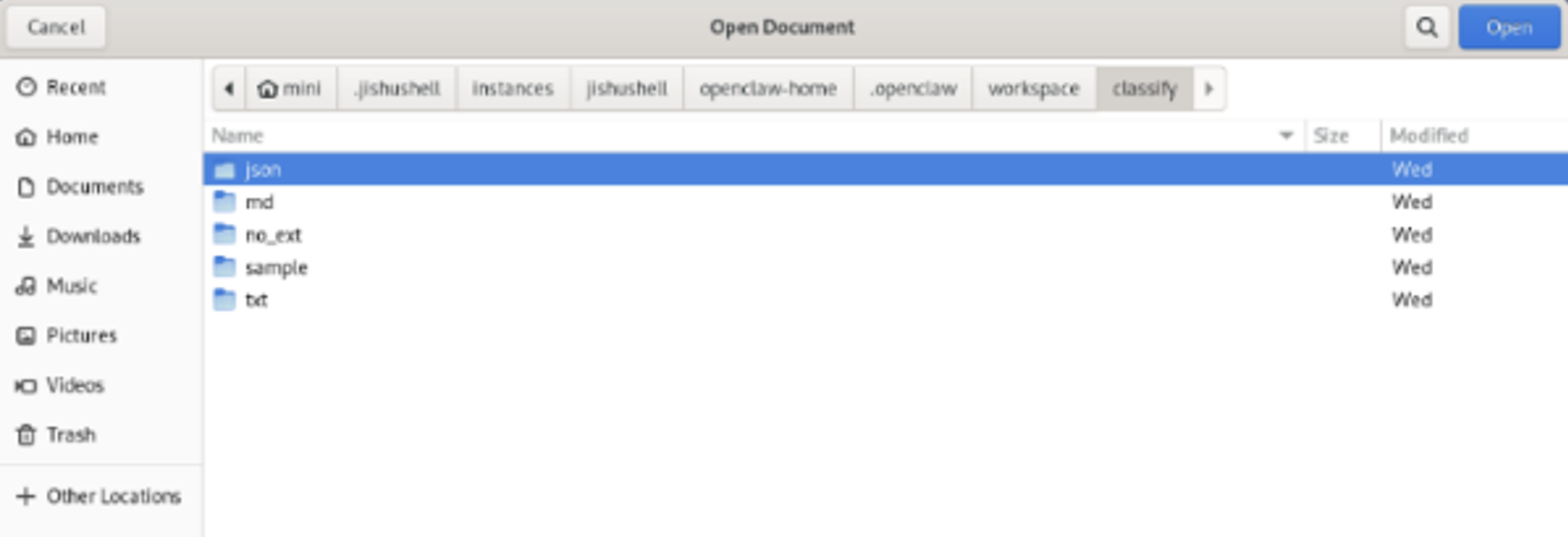Open Trash in the sidebar

[x=70, y=435]
